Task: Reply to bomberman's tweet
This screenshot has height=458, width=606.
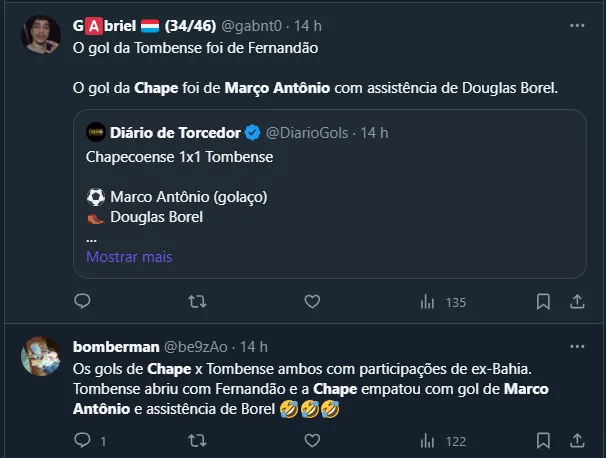Action: [83, 439]
